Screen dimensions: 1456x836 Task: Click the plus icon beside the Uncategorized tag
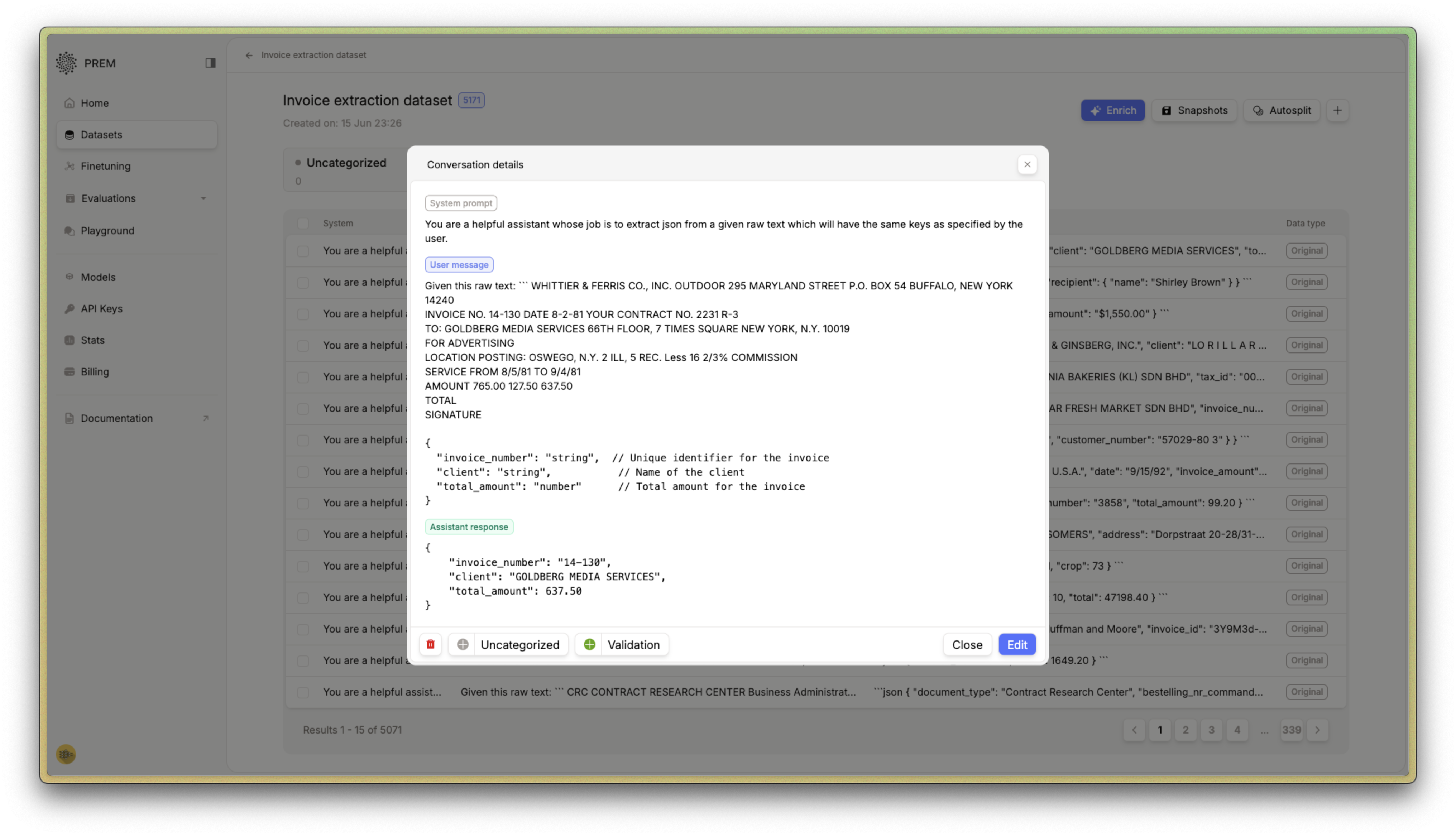point(463,644)
